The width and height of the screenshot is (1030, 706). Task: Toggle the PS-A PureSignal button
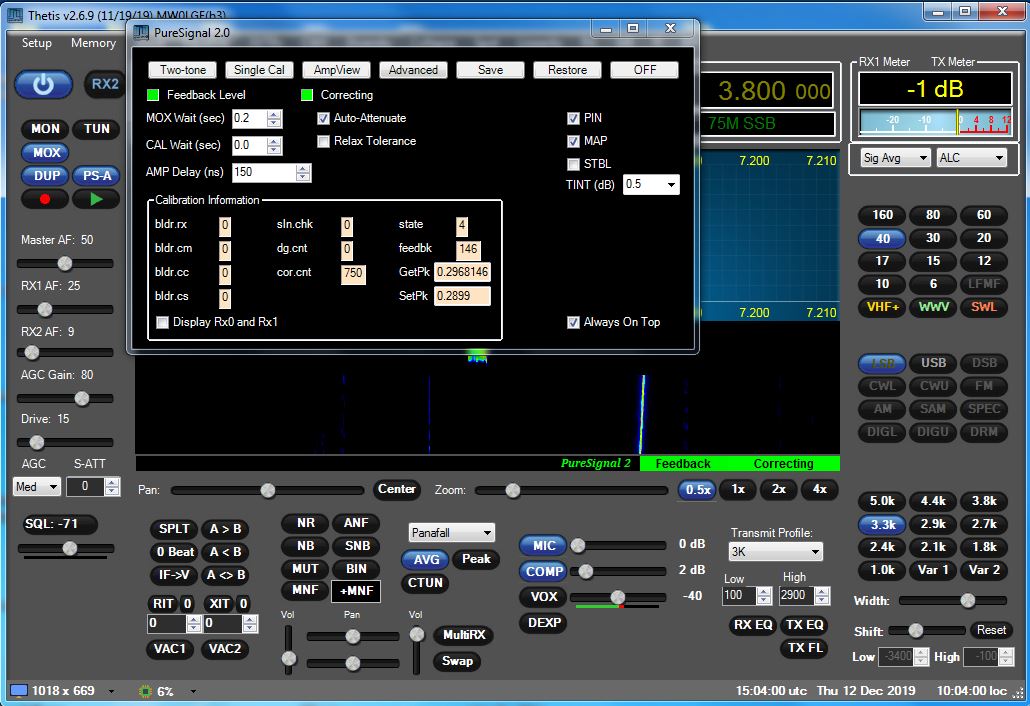pos(97,175)
